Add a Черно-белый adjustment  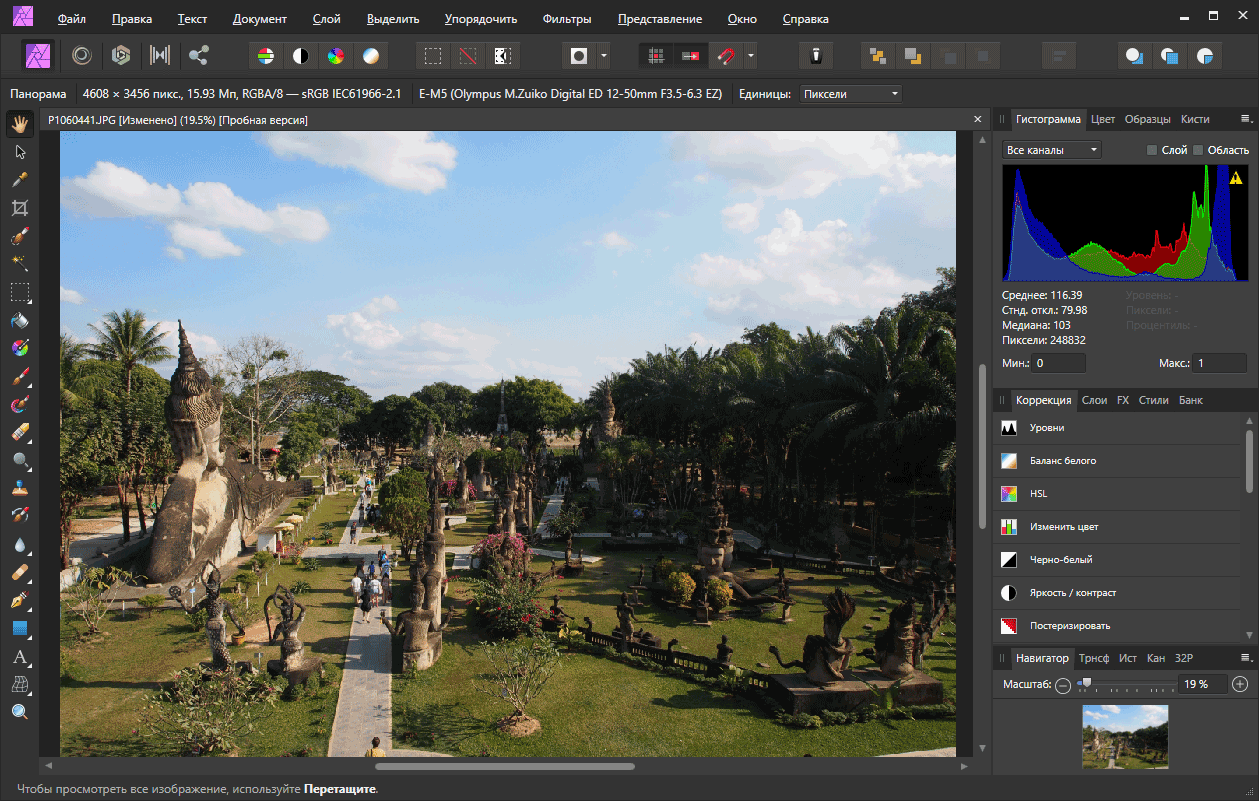(x=1120, y=560)
